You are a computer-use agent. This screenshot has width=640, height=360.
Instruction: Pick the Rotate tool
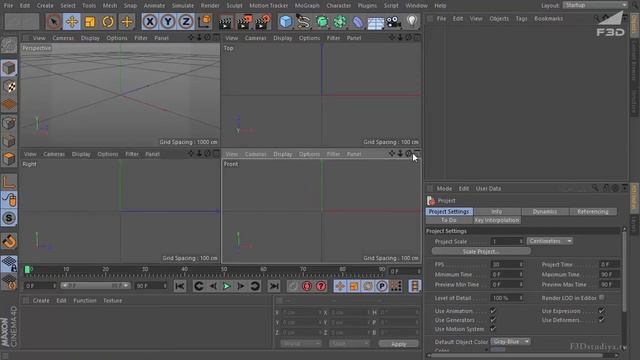tap(108, 21)
